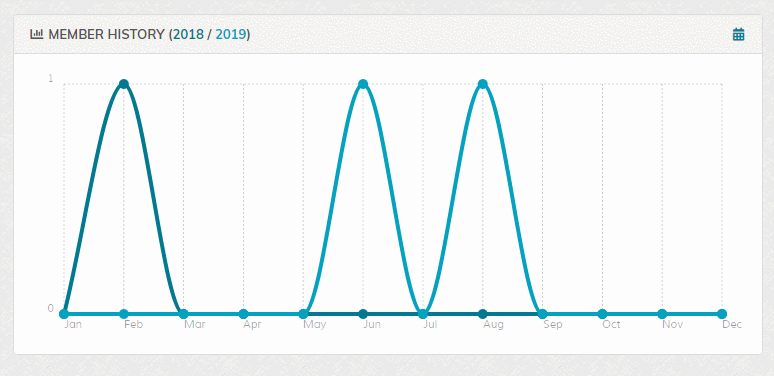Screen dimensions: 774x376
Task: Click the zero-value data point at Jan
Action: (x=64, y=314)
